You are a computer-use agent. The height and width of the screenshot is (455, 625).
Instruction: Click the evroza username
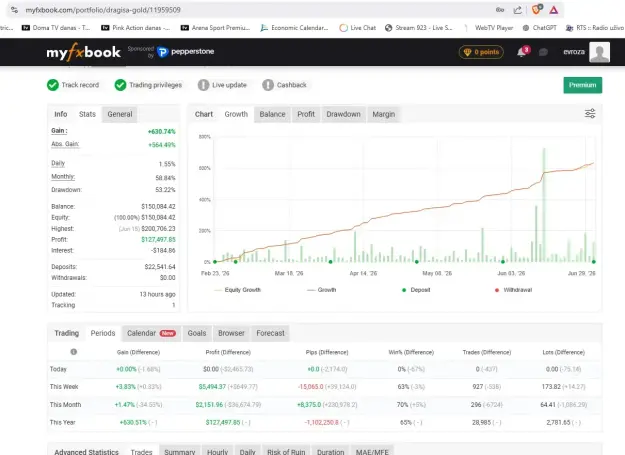[x=574, y=52]
